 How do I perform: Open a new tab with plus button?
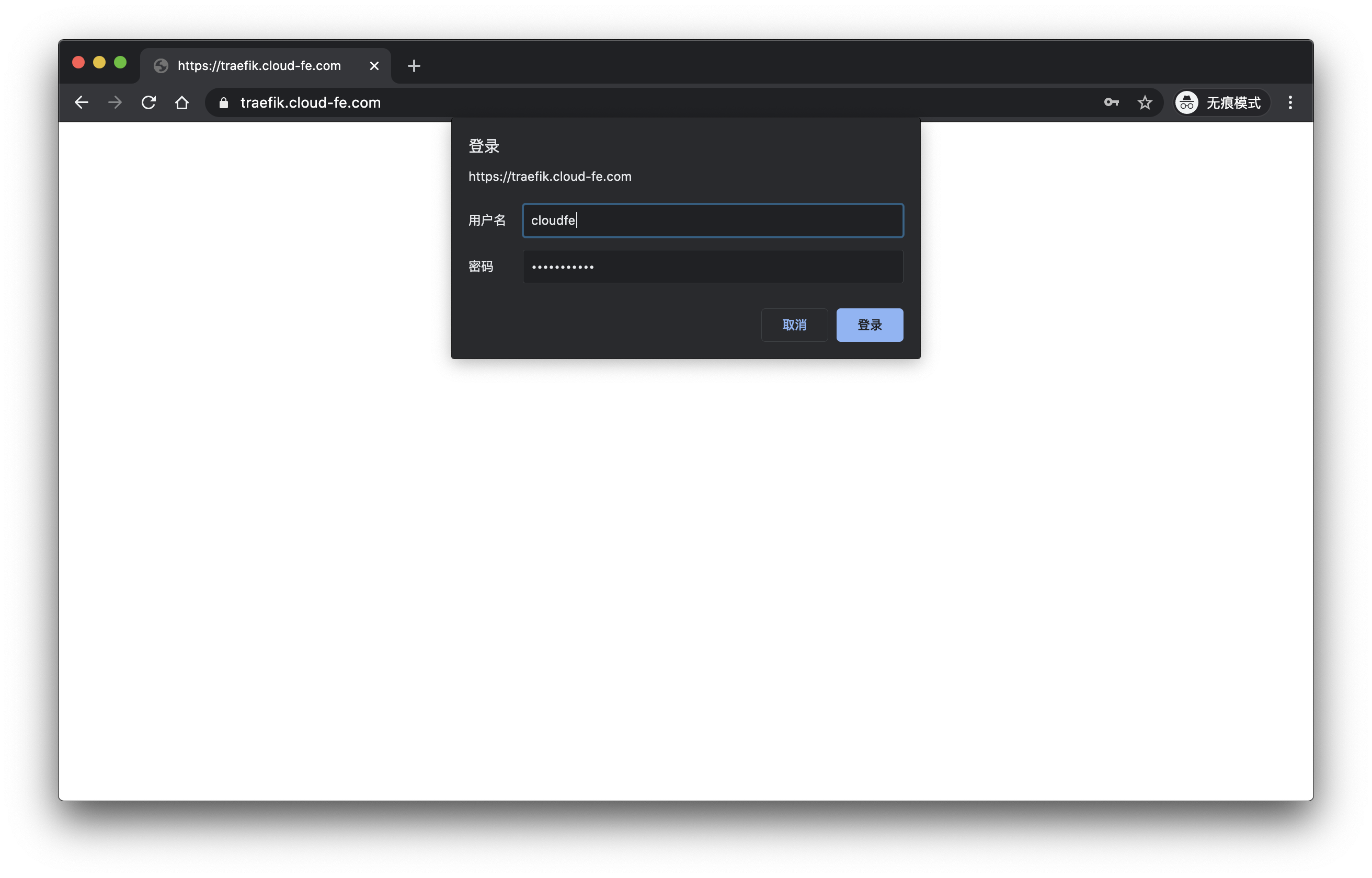point(414,66)
